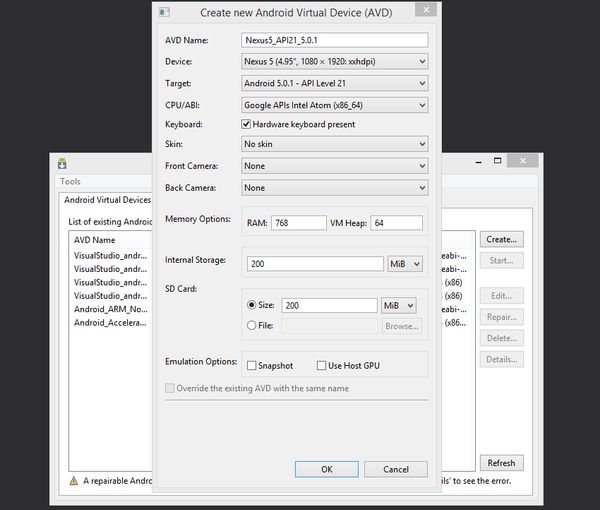Enable the Use Host GPU option
Image resolution: width=600 pixels, height=510 pixels.
point(321,366)
